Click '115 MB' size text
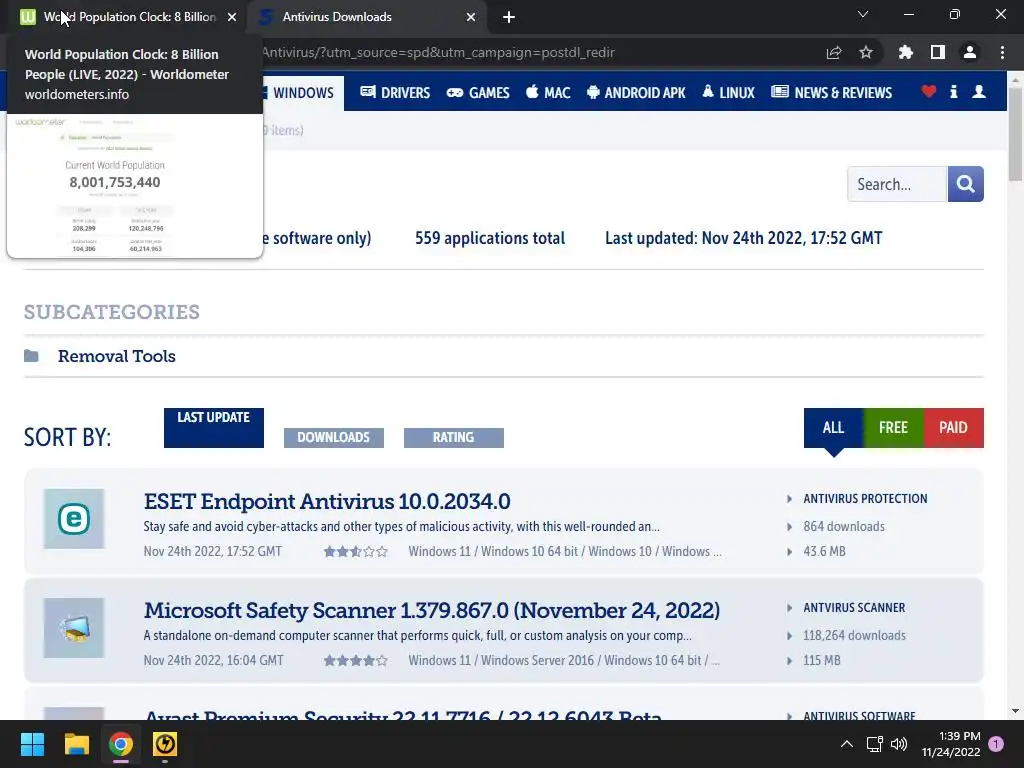Image resolution: width=1024 pixels, height=768 pixels. point(822,660)
